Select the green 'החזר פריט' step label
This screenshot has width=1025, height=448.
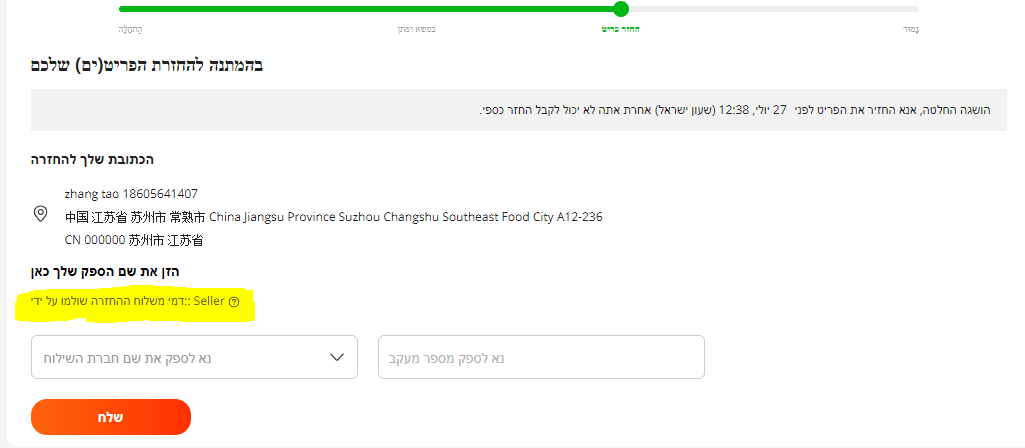pos(620,29)
